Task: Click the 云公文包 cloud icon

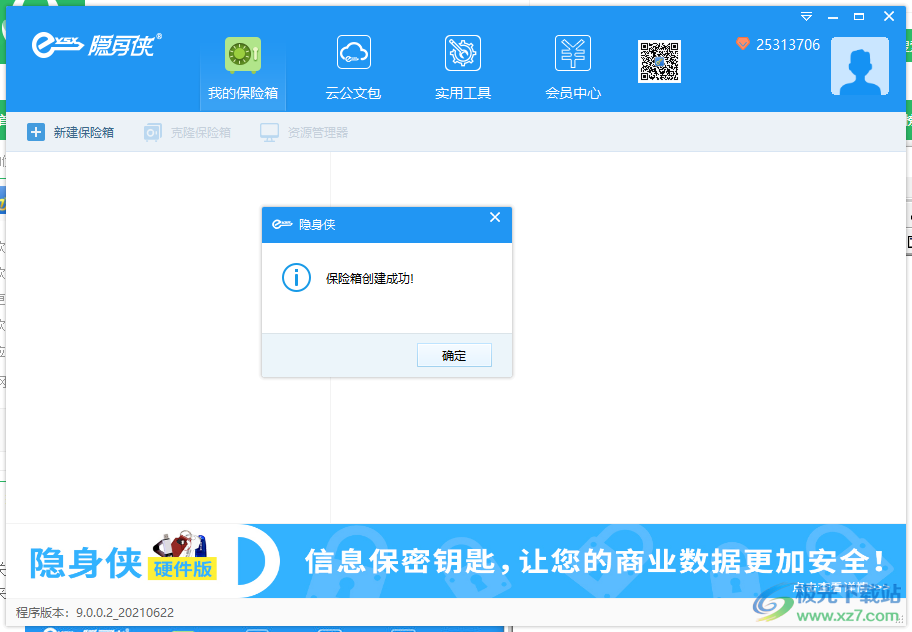Action: 353,52
